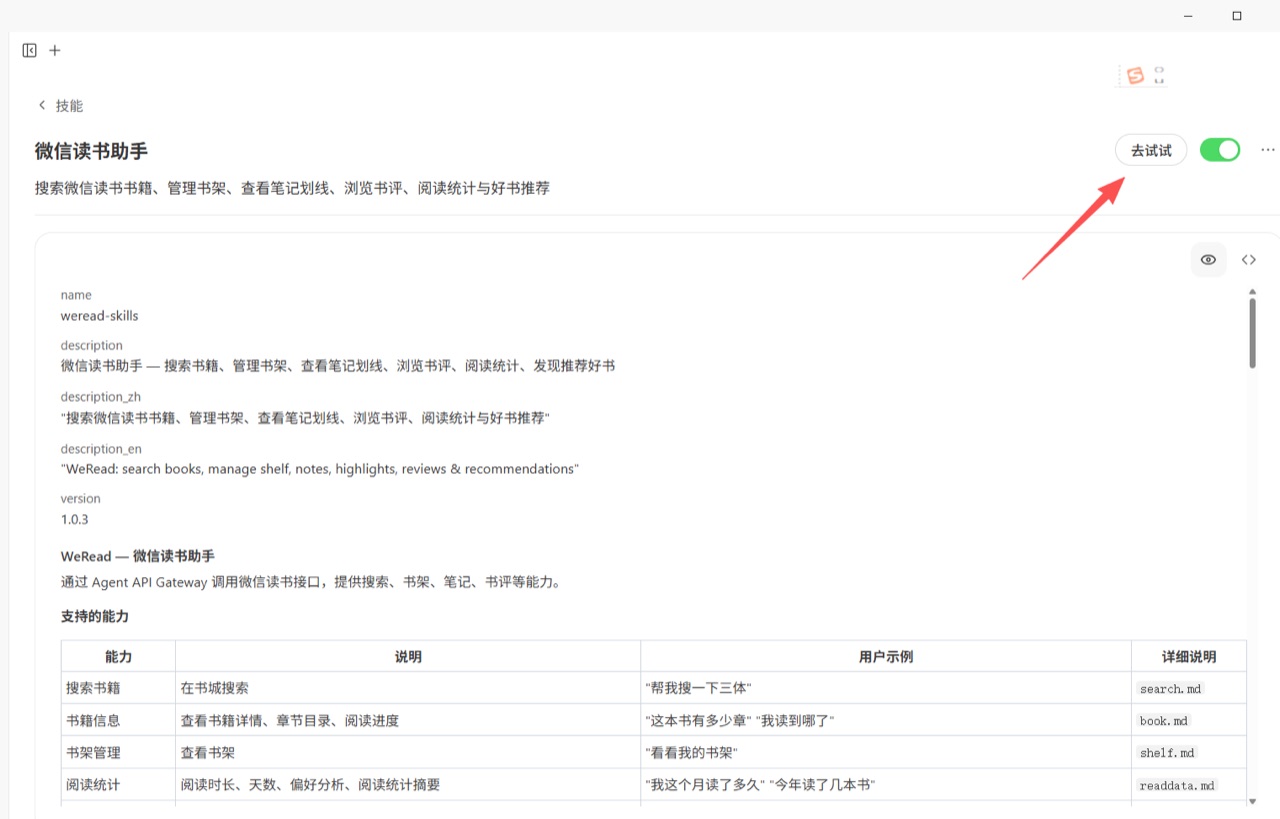Image resolution: width=1280 pixels, height=819 pixels.
Task: Click the scrollbar up arrow
Action: point(1252,292)
